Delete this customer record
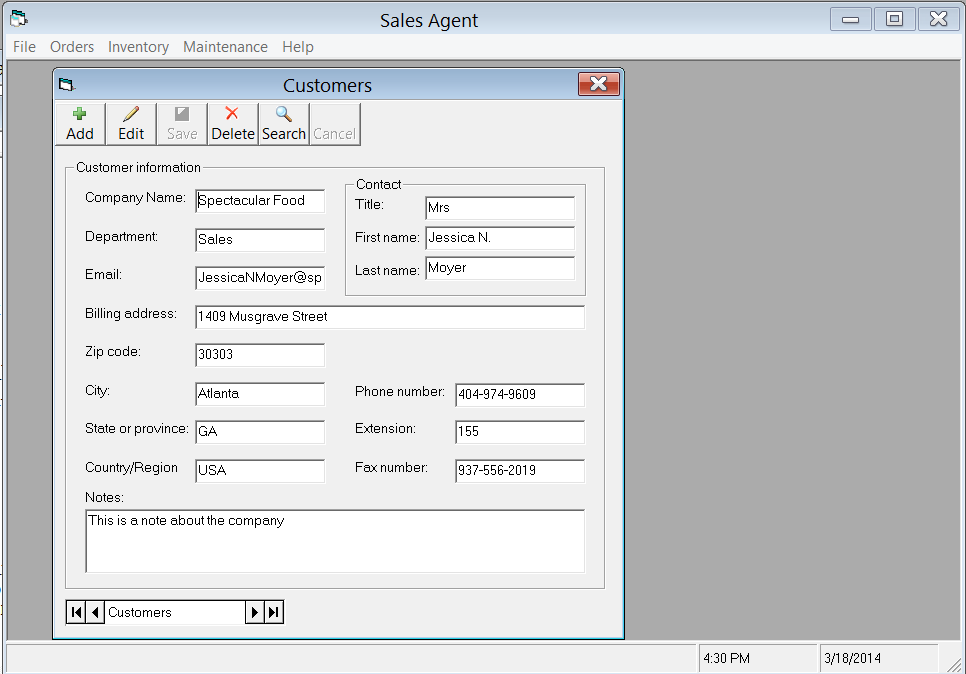966x674 pixels. 232,122
